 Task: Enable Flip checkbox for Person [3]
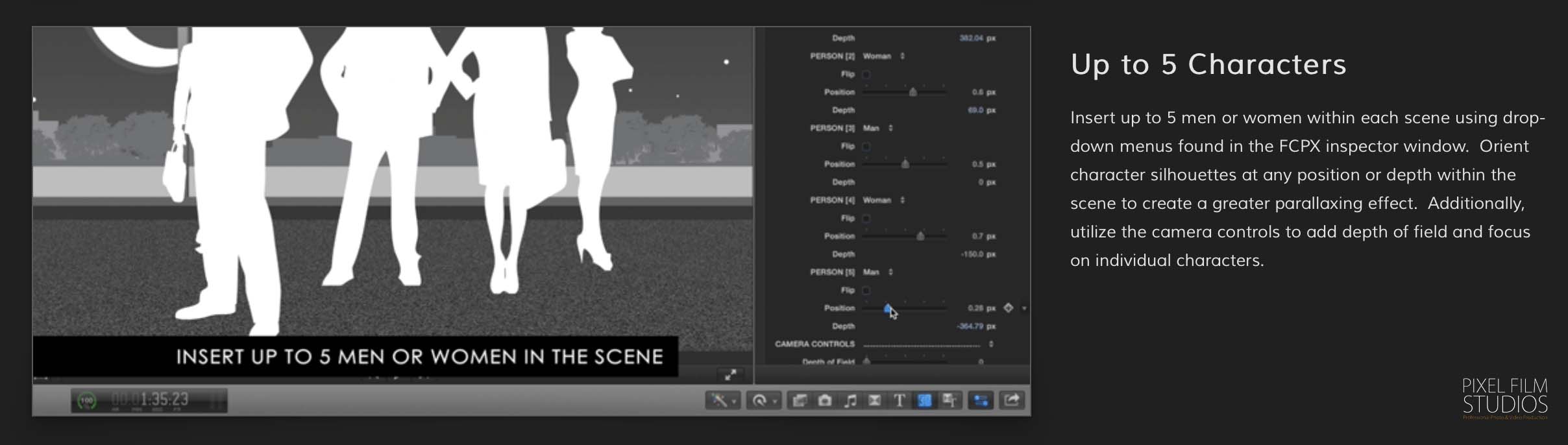[x=866, y=147]
